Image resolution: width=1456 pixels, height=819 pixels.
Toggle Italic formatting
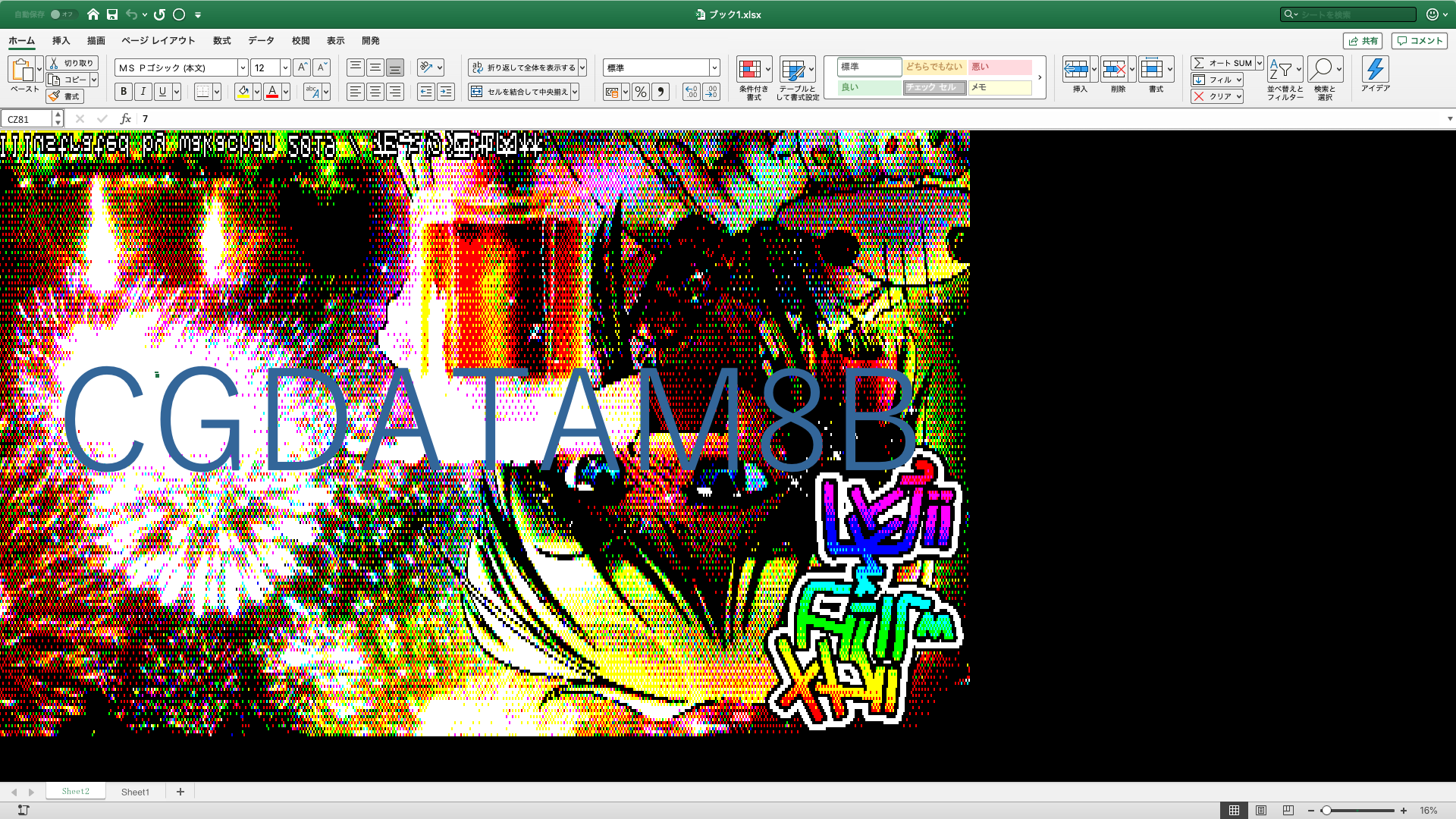pos(143,92)
